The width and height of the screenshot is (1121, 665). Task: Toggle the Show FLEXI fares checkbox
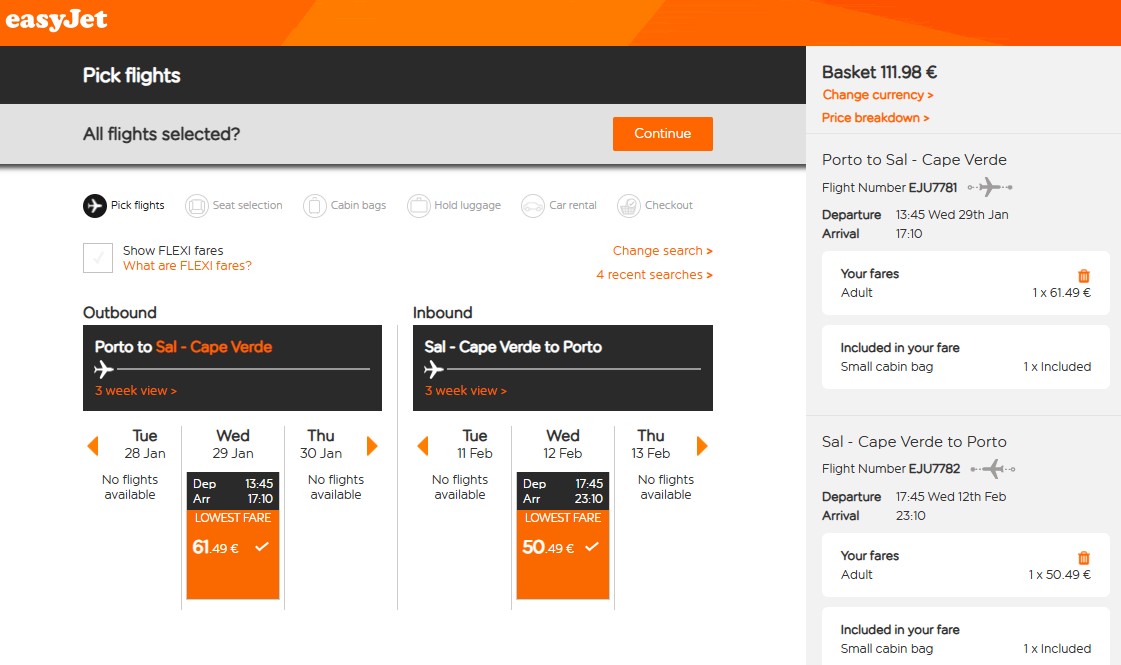[98, 258]
